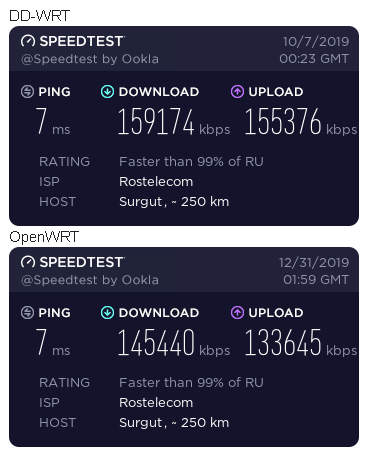Click the ping icon in DD-WRT result
This screenshot has height=456, width=366.
(27, 92)
